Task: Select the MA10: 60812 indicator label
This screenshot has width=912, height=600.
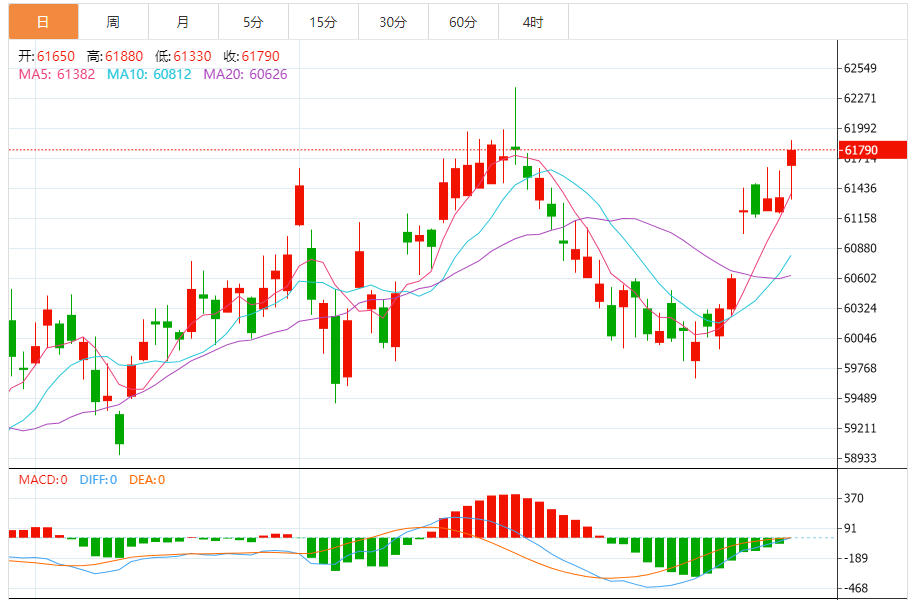Action: click(x=148, y=74)
